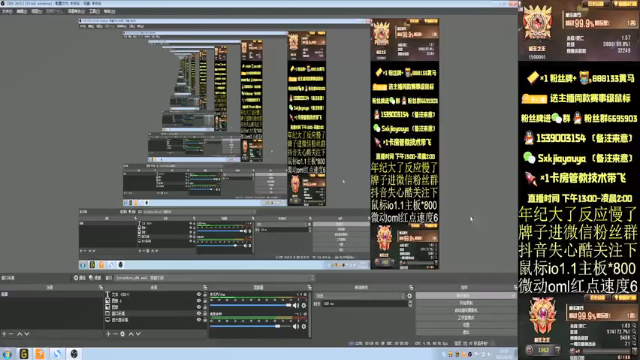Move the selected scene down
Screen dimensions: 640x360
(x=27, y=334)
